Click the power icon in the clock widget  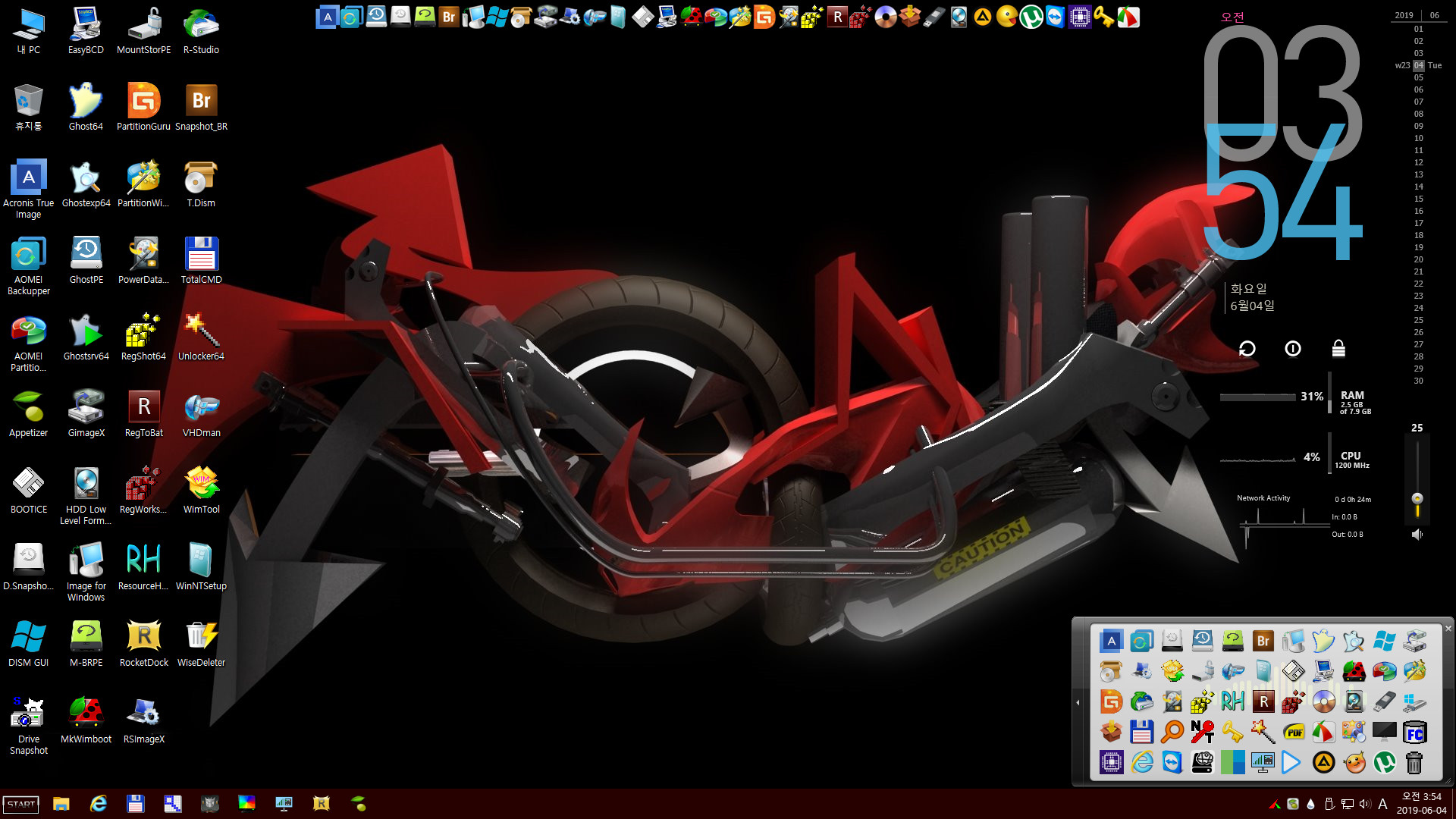(x=1293, y=348)
